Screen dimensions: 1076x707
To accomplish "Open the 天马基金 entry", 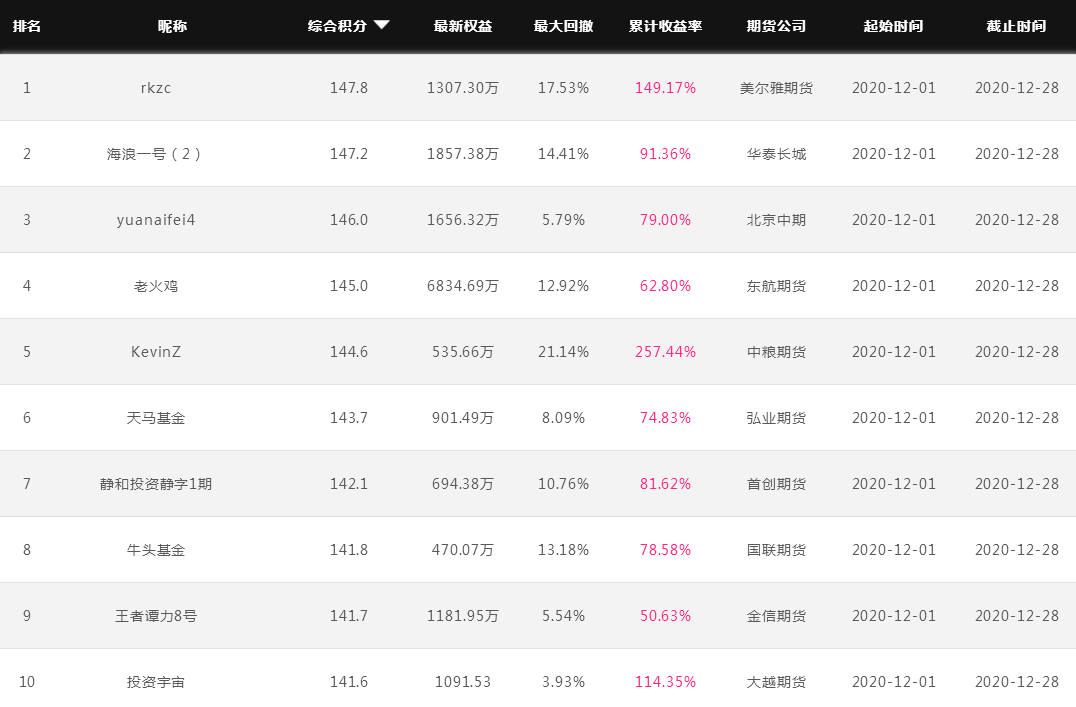I will 156,417.
